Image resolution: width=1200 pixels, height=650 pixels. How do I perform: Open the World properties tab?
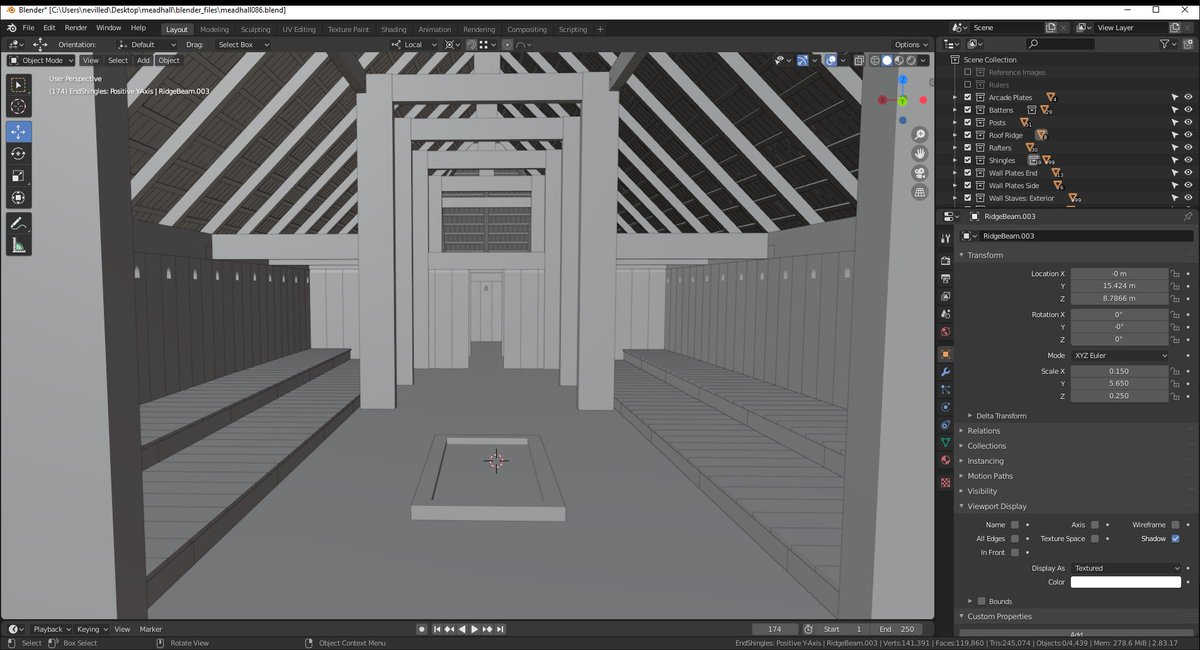tap(946, 331)
